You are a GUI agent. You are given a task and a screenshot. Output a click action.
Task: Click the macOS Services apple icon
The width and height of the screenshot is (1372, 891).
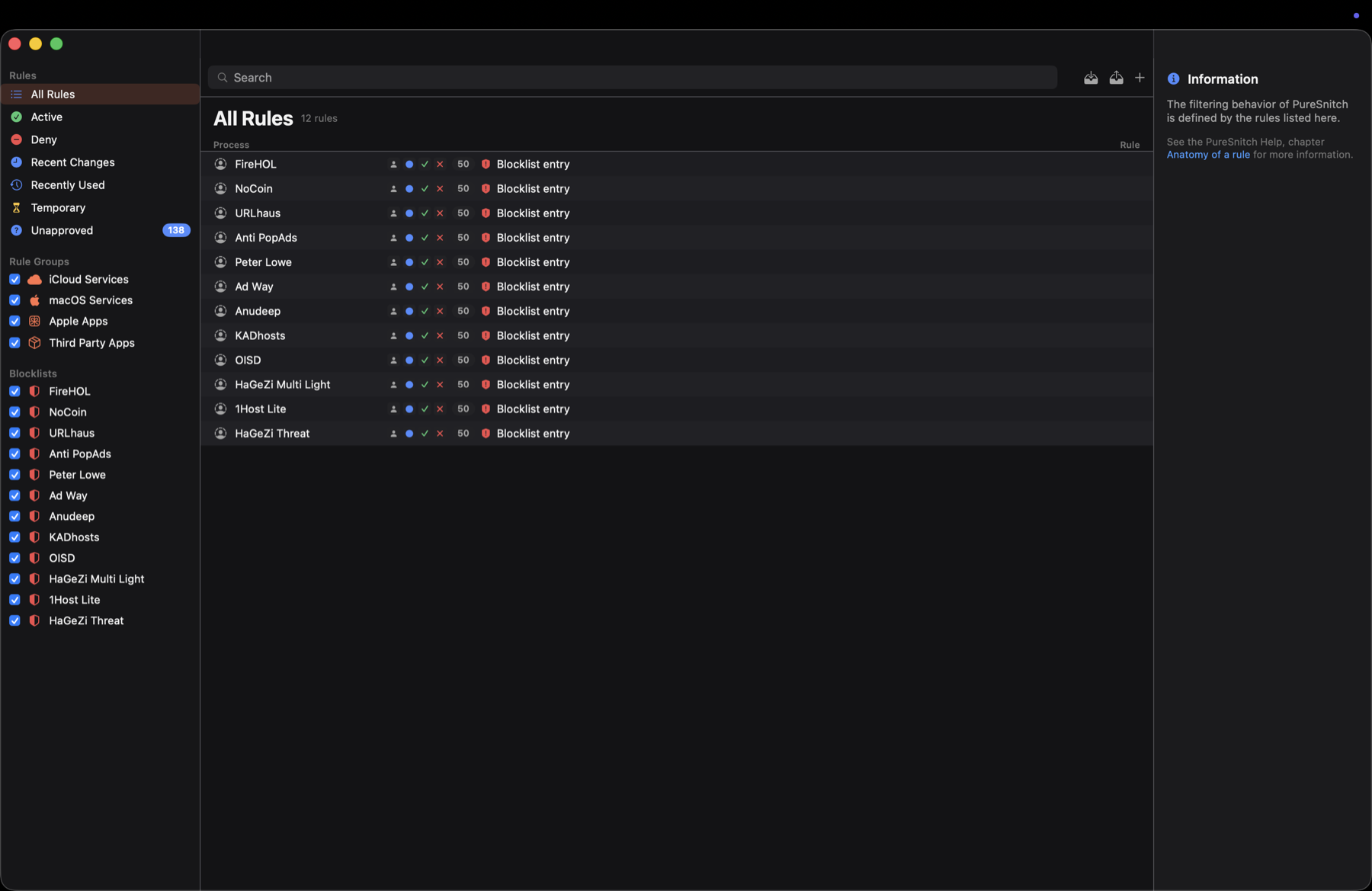point(34,300)
